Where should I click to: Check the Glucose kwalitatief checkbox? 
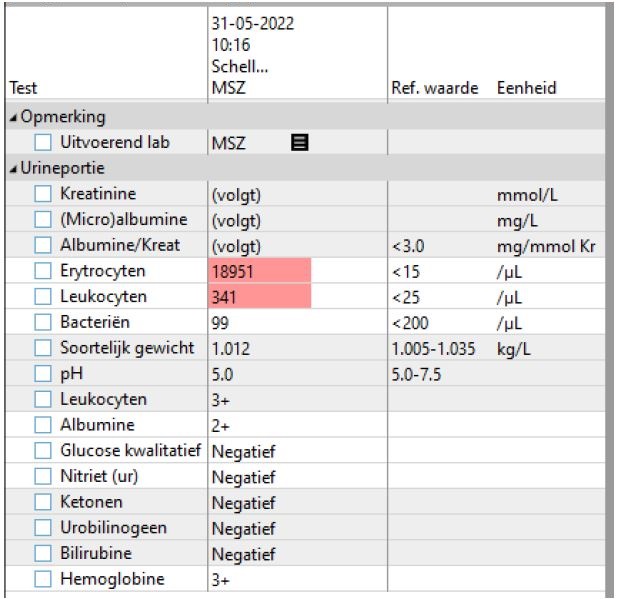(x=43, y=451)
